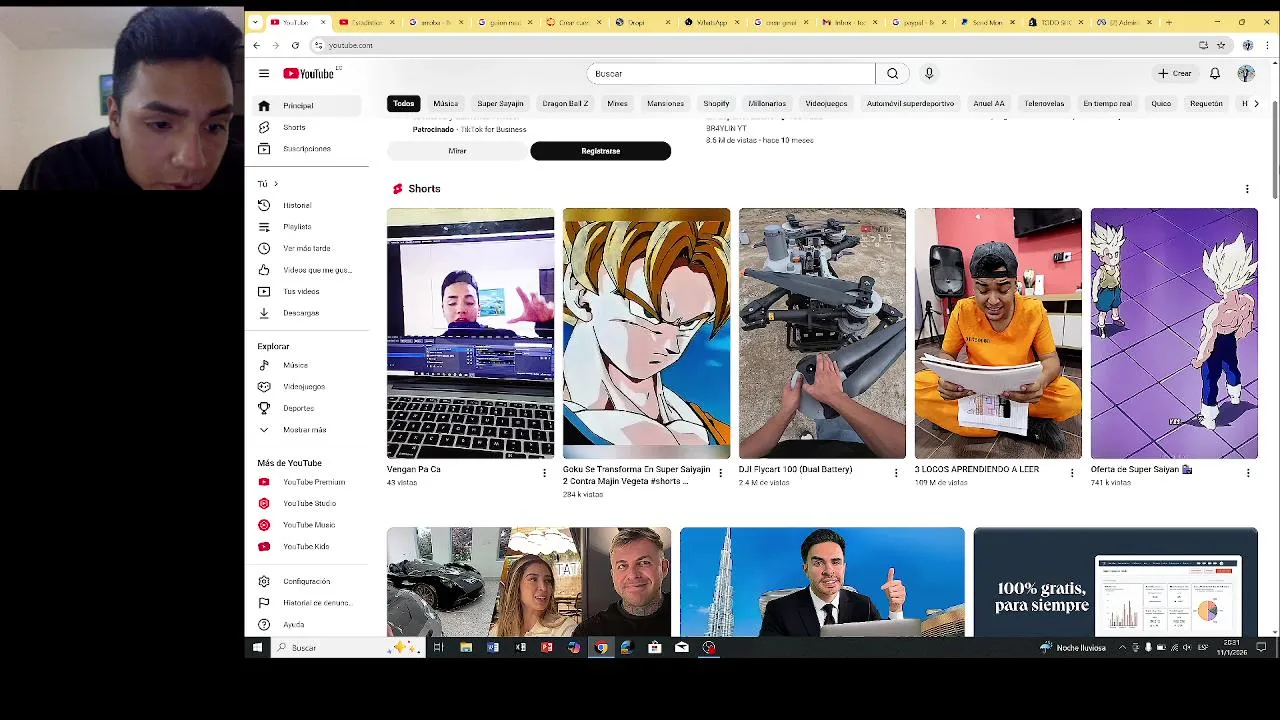This screenshot has width=1280, height=720.
Task: Select the Super Sayajin filter chip
Action: click(500, 103)
